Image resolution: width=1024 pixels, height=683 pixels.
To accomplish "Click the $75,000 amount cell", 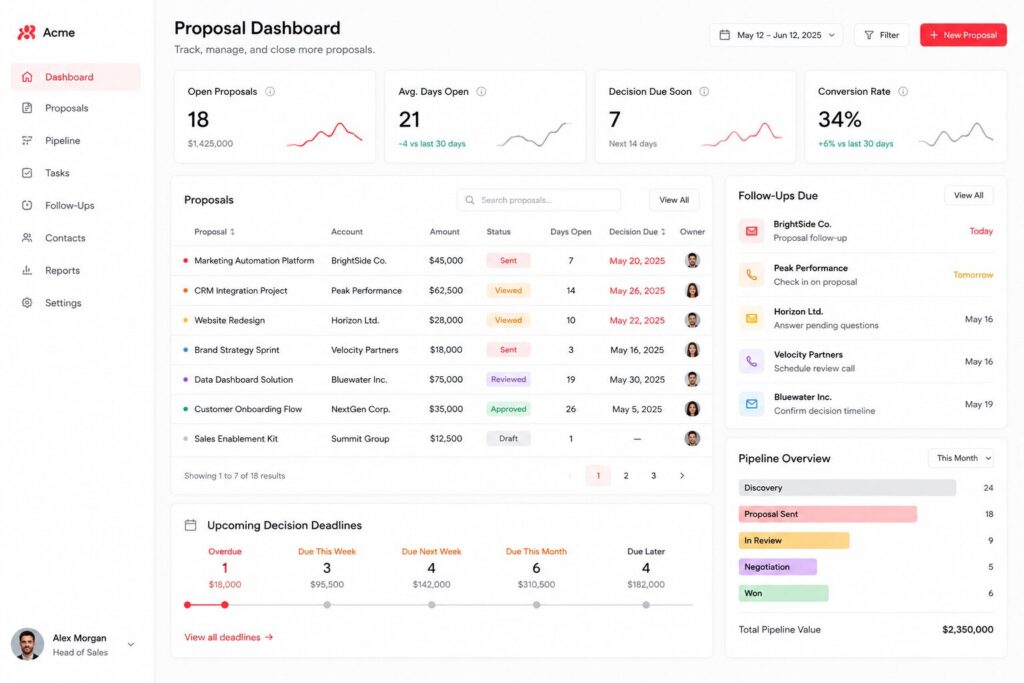I will point(446,379).
